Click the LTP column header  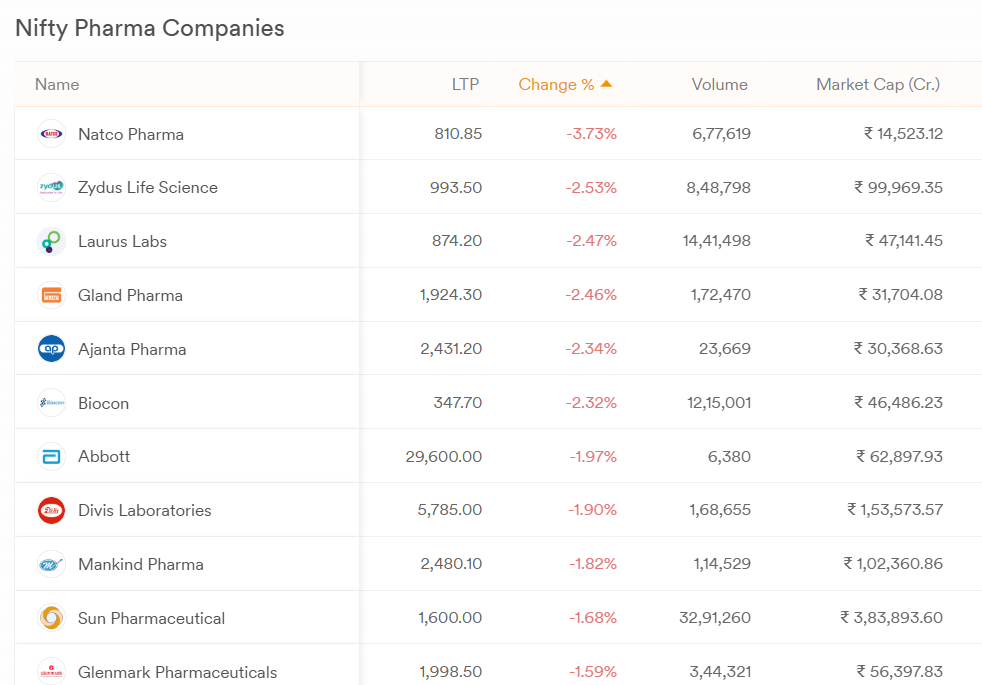click(x=466, y=84)
